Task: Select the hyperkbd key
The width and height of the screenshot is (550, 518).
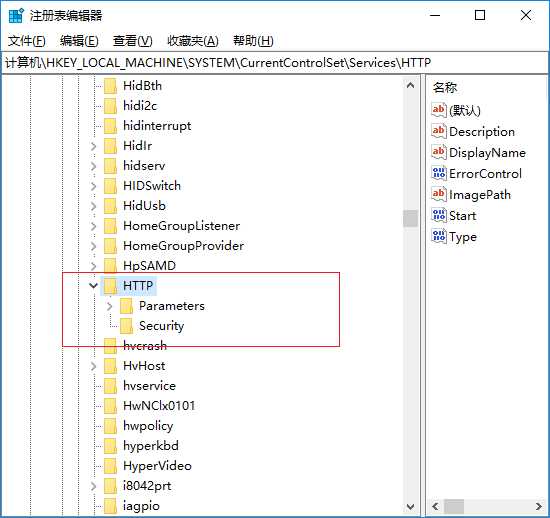Action: pos(151,446)
